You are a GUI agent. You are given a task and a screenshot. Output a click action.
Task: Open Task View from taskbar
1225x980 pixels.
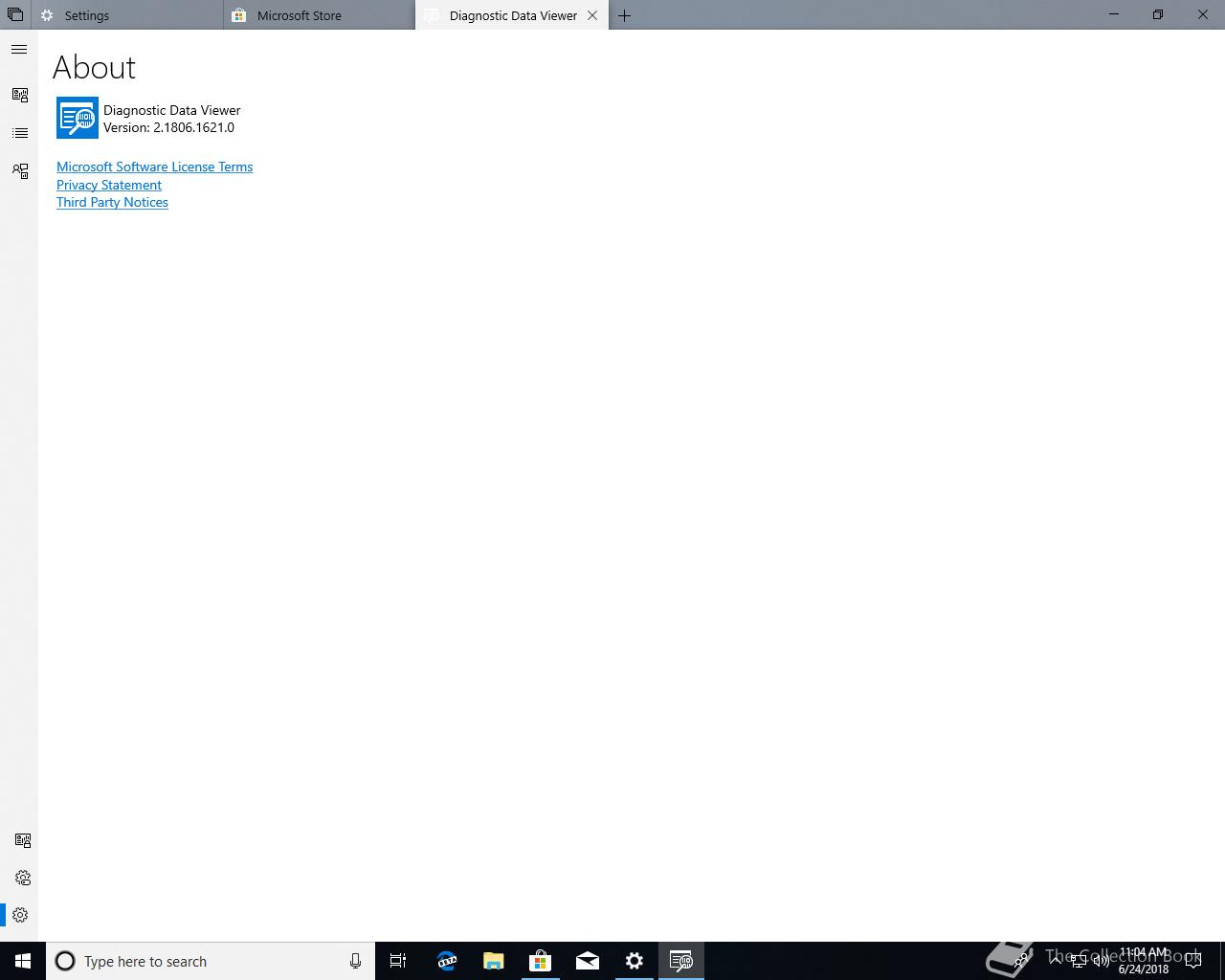pyautogui.click(x=398, y=961)
